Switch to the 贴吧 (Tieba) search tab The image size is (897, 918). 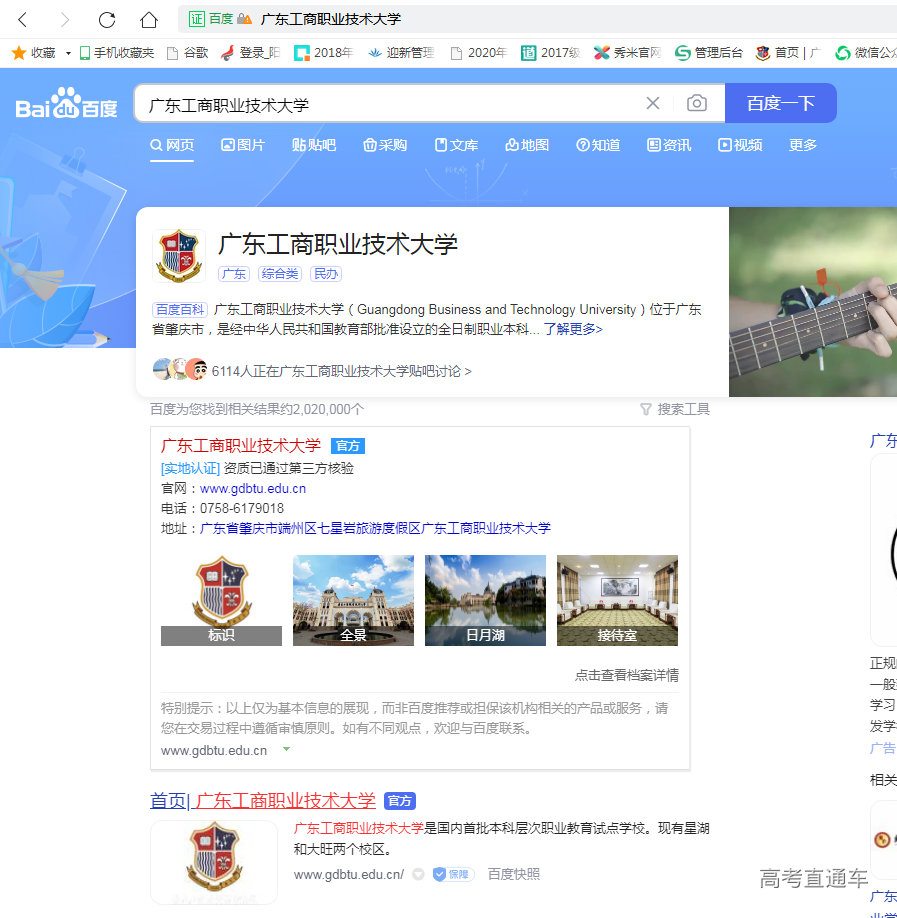[x=313, y=144]
